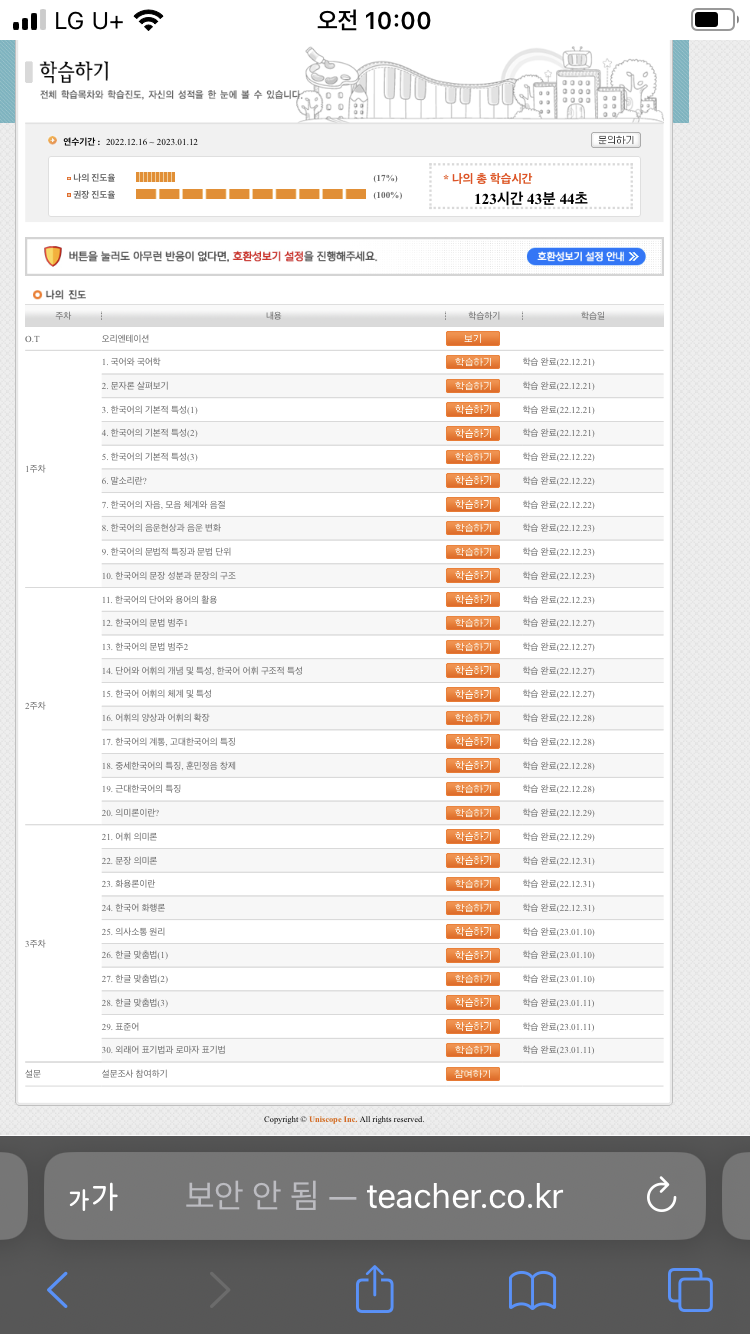Click 학습하기 for 말소리란? lesson
The height and width of the screenshot is (1334, 750).
[472, 481]
